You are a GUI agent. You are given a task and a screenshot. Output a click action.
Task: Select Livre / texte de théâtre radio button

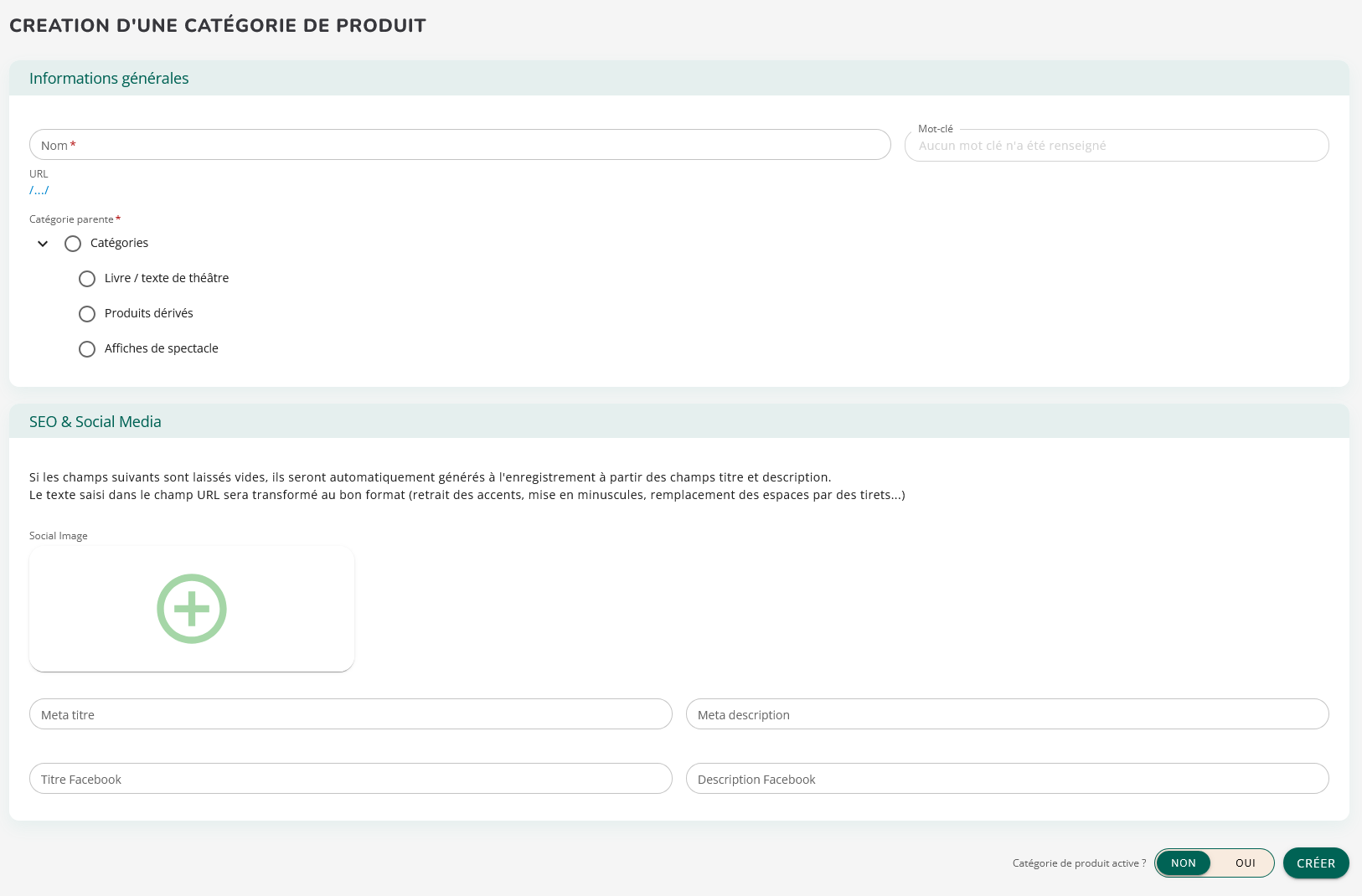[87, 279]
